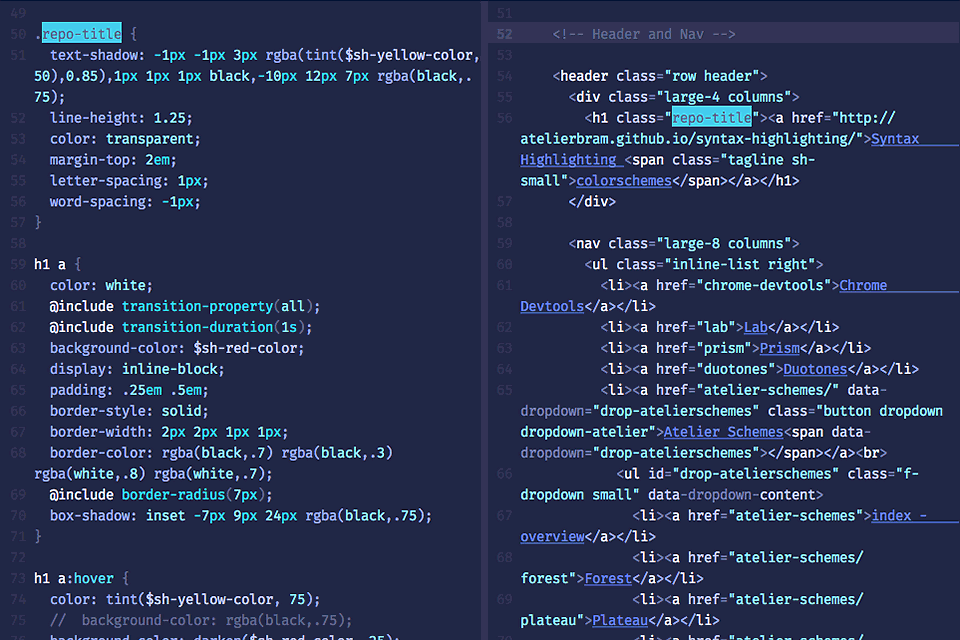
Task: Click the 'index -' underlined link text
Action: coord(899,516)
